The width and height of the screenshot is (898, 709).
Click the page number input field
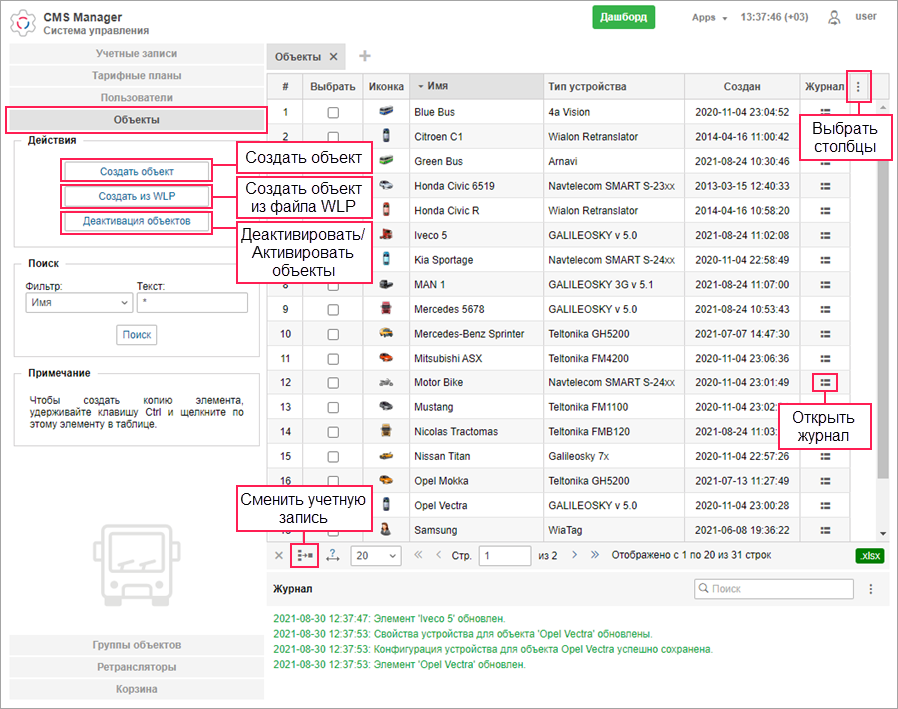tap(505, 556)
